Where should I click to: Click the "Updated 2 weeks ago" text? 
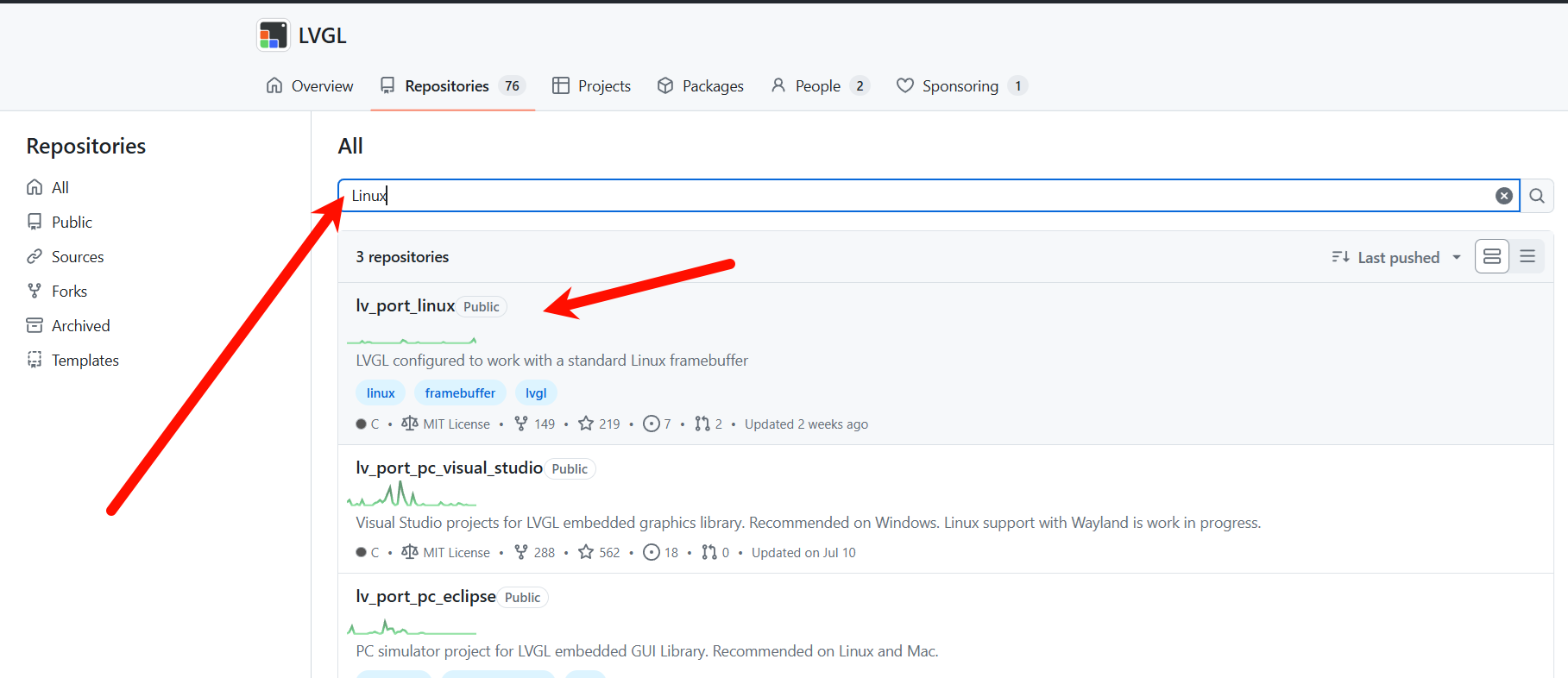pyautogui.click(x=806, y=424)
